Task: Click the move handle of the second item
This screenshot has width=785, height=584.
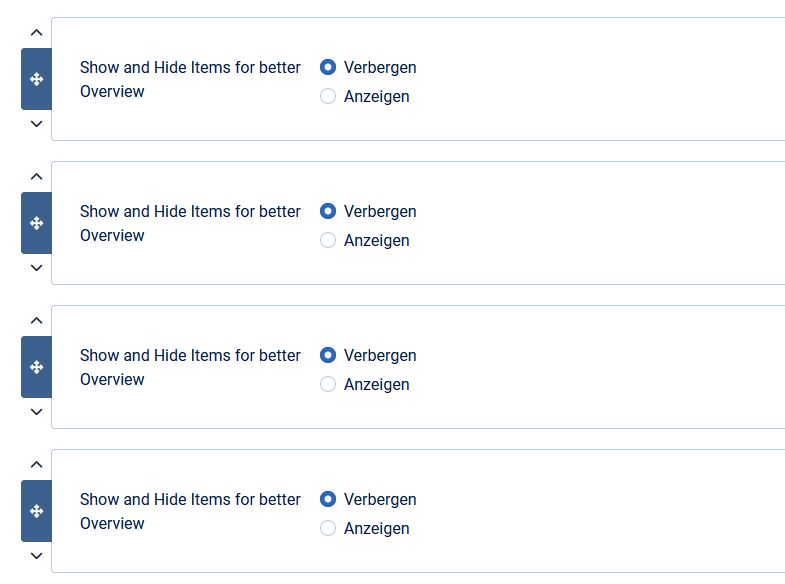Action: click(x=36, y=223)
